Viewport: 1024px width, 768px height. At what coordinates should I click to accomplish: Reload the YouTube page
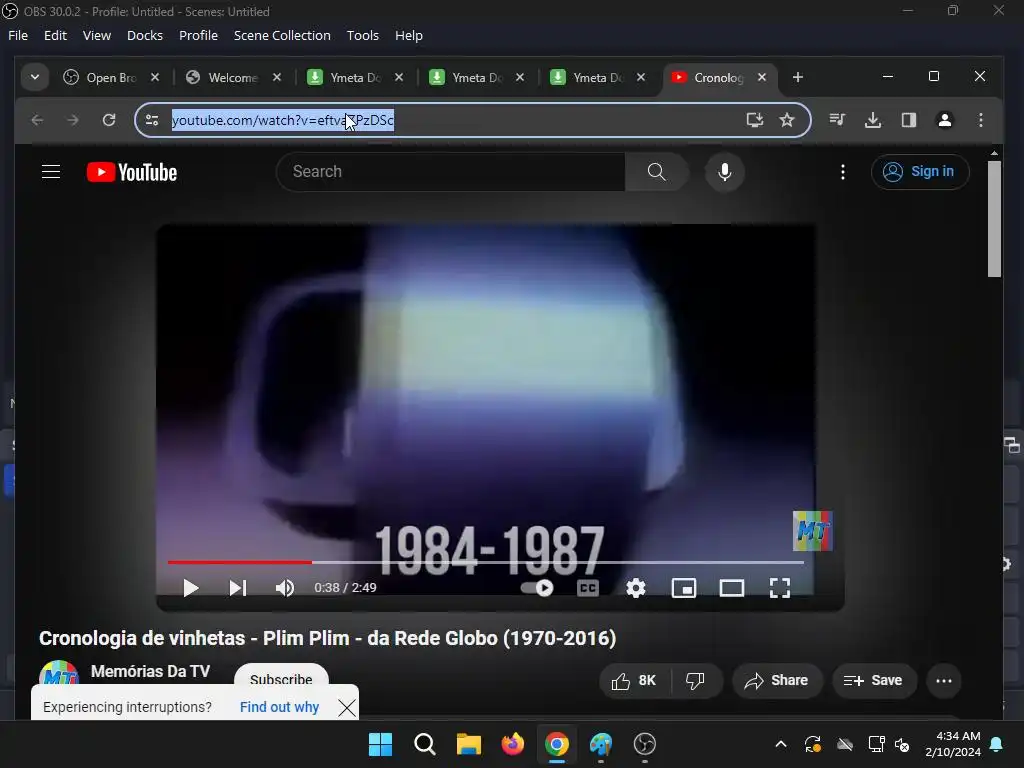(109, 120)
